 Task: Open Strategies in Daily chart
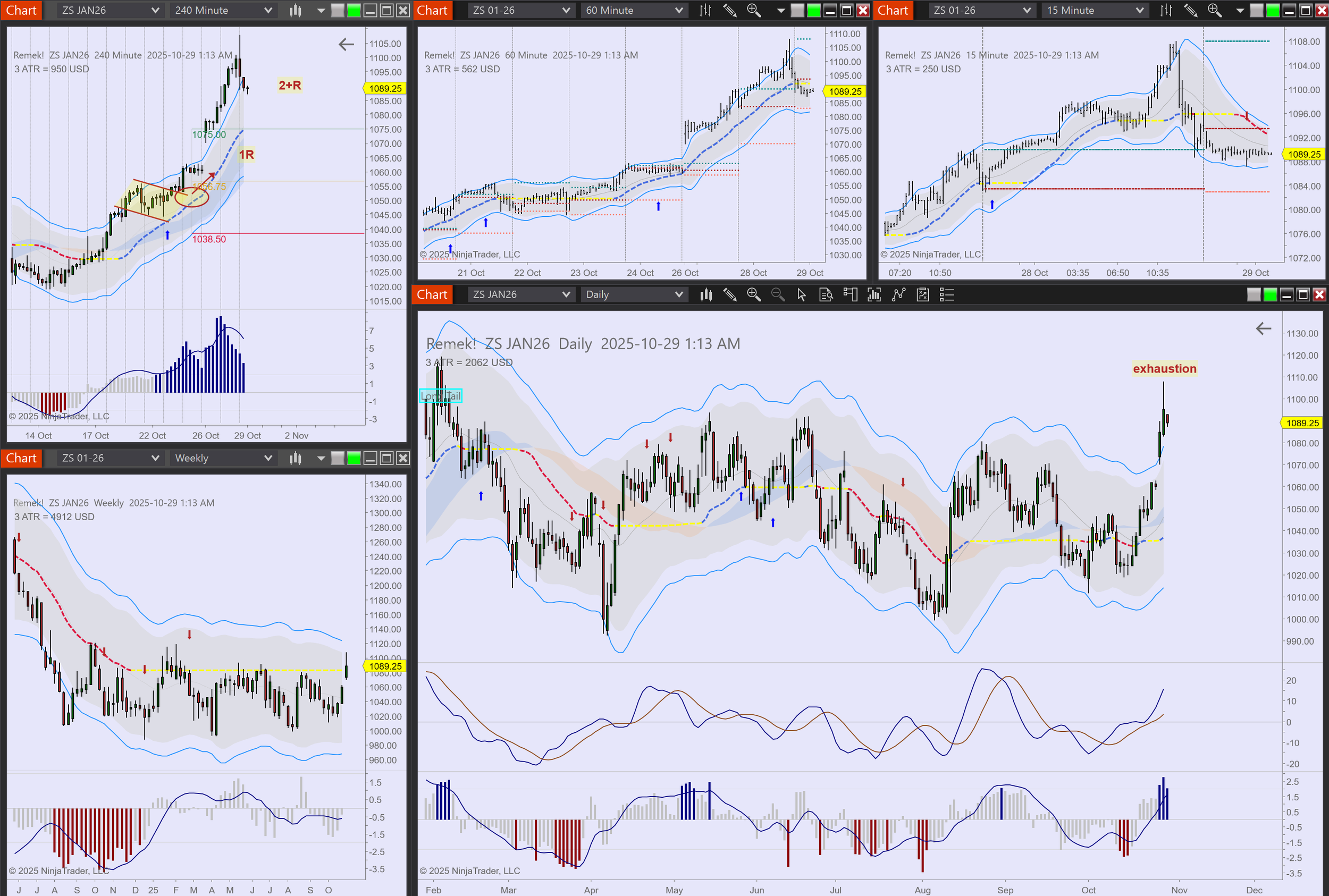tap(922, 294)
